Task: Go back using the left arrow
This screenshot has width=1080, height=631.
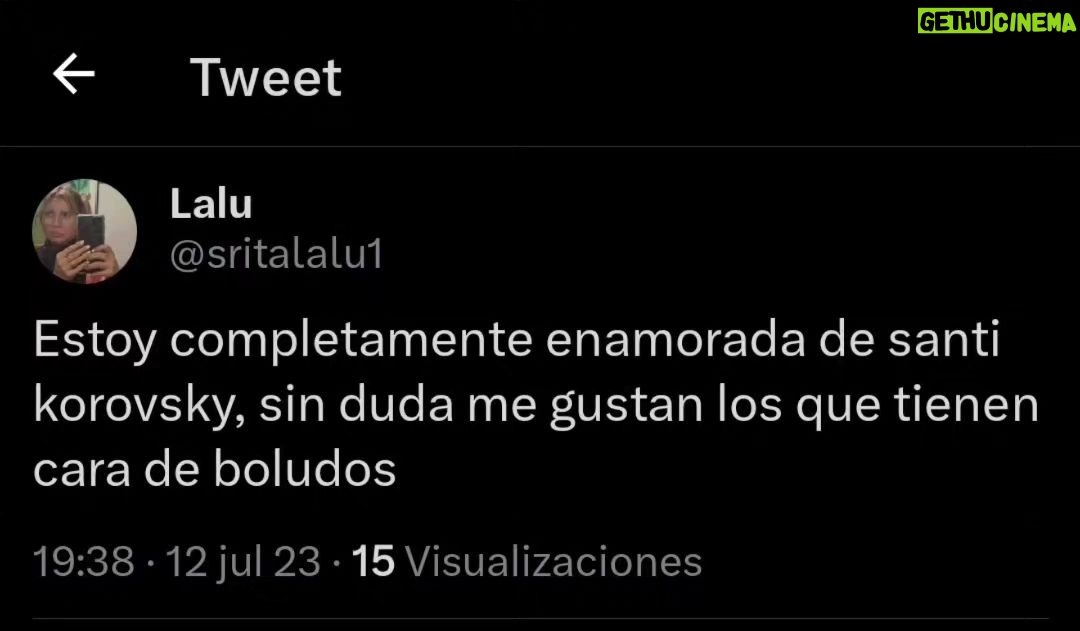Action: coord(74,74)
